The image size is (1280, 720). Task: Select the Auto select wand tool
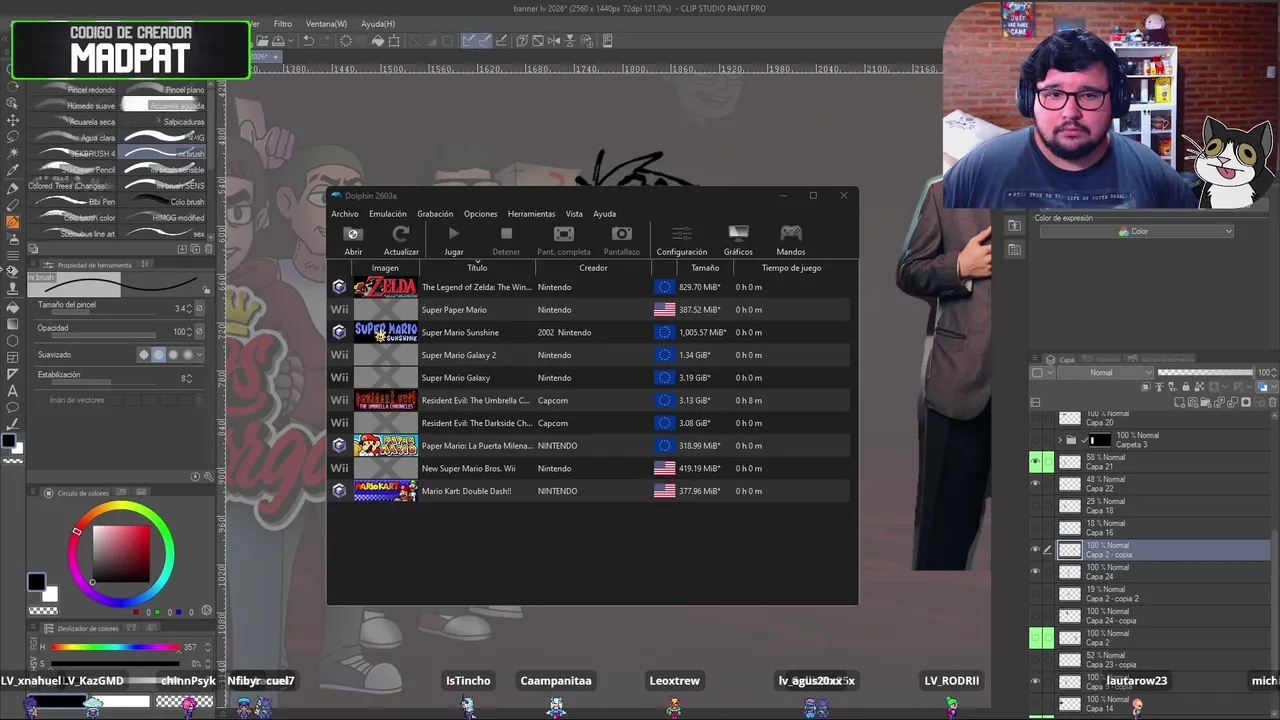click(x=13, y=153)
